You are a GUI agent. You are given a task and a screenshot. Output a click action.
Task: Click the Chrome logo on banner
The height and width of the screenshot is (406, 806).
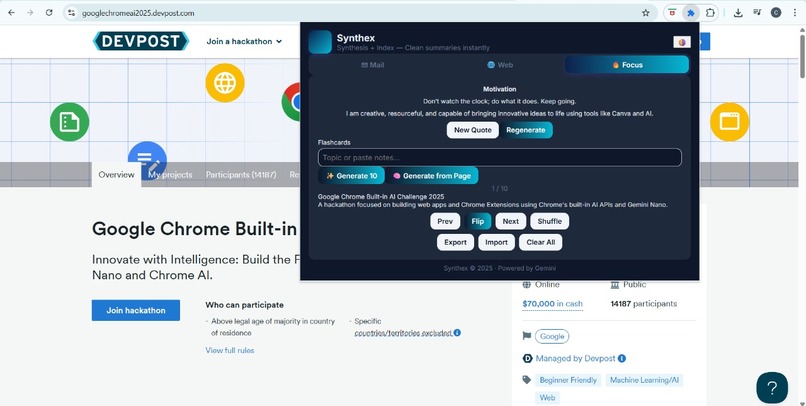291,102
